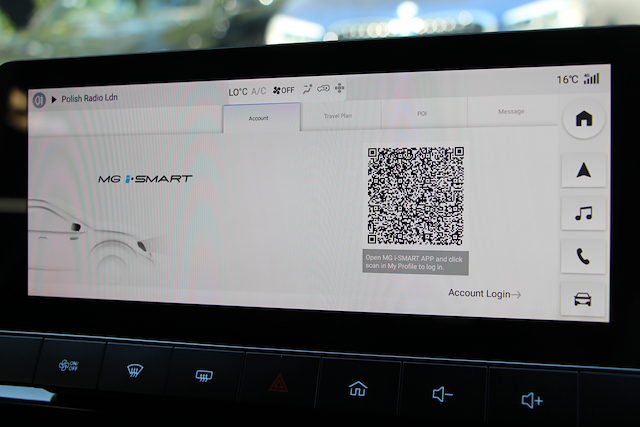This screenshot has width=640, height=427.
Task: Open the Phone icon in the sidebar
Action: (583, 256)
